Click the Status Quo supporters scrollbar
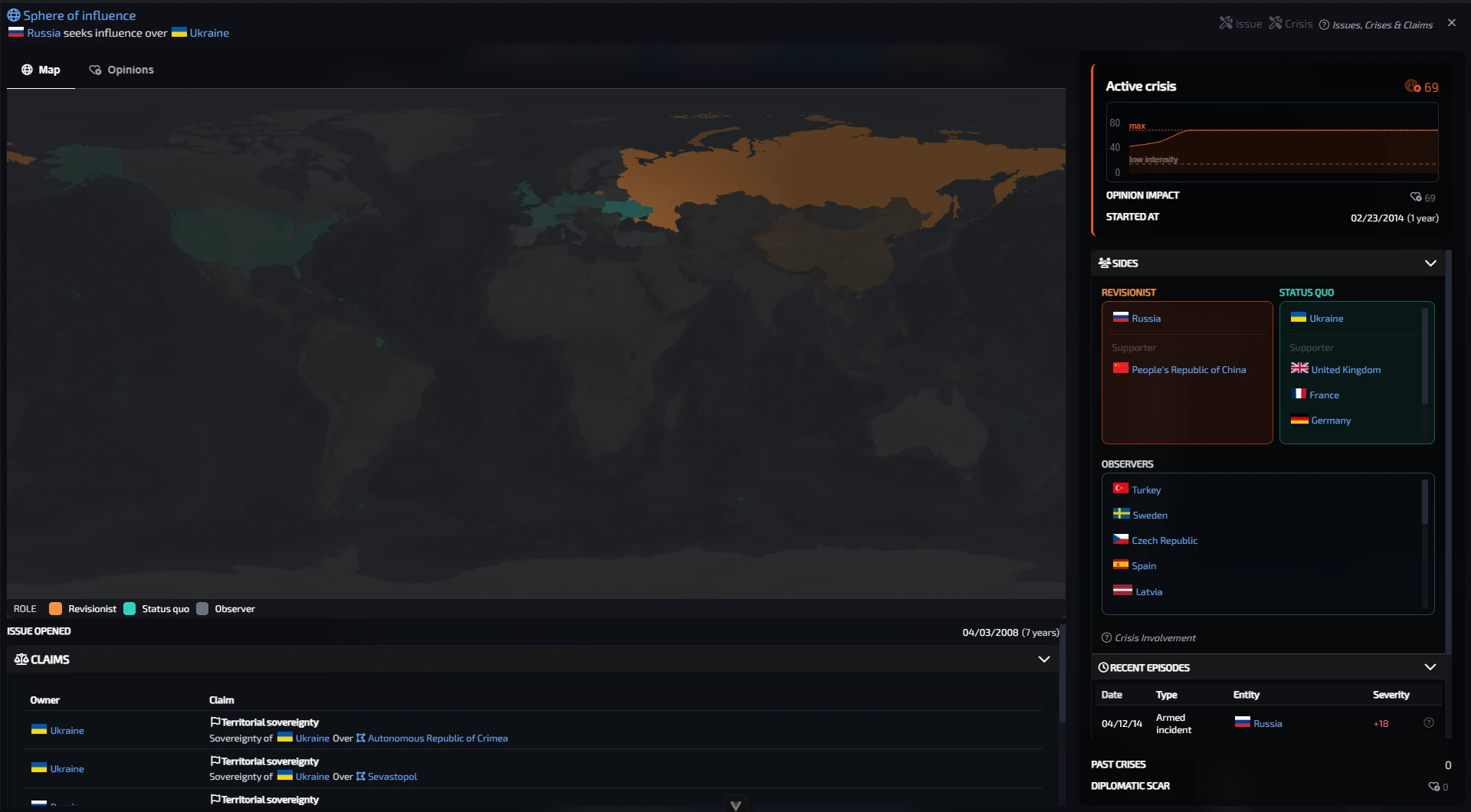The height and width of the screenshot is (812, 1471). pyautogui.click(x=1425, y=355)
